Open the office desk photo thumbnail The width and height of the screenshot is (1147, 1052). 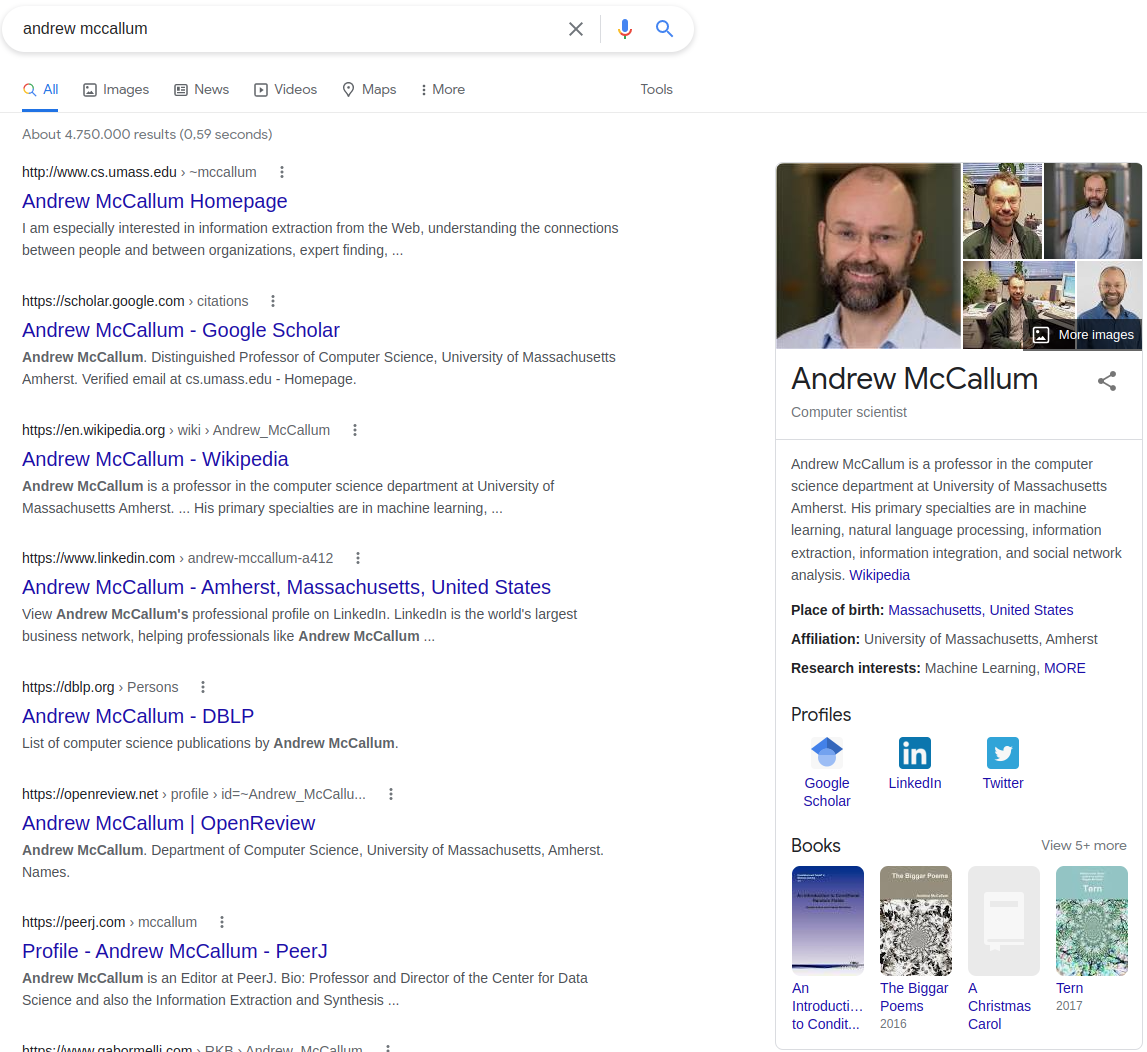(x=1018, y=304)
